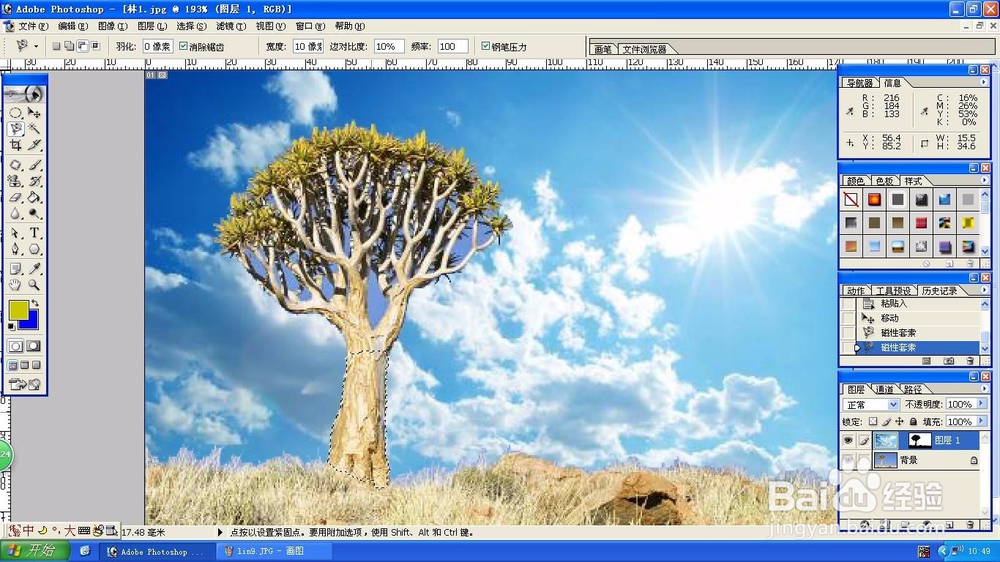Open the Layers panel flyout menu arrow
1000x562 pixels.
[983, 388]
